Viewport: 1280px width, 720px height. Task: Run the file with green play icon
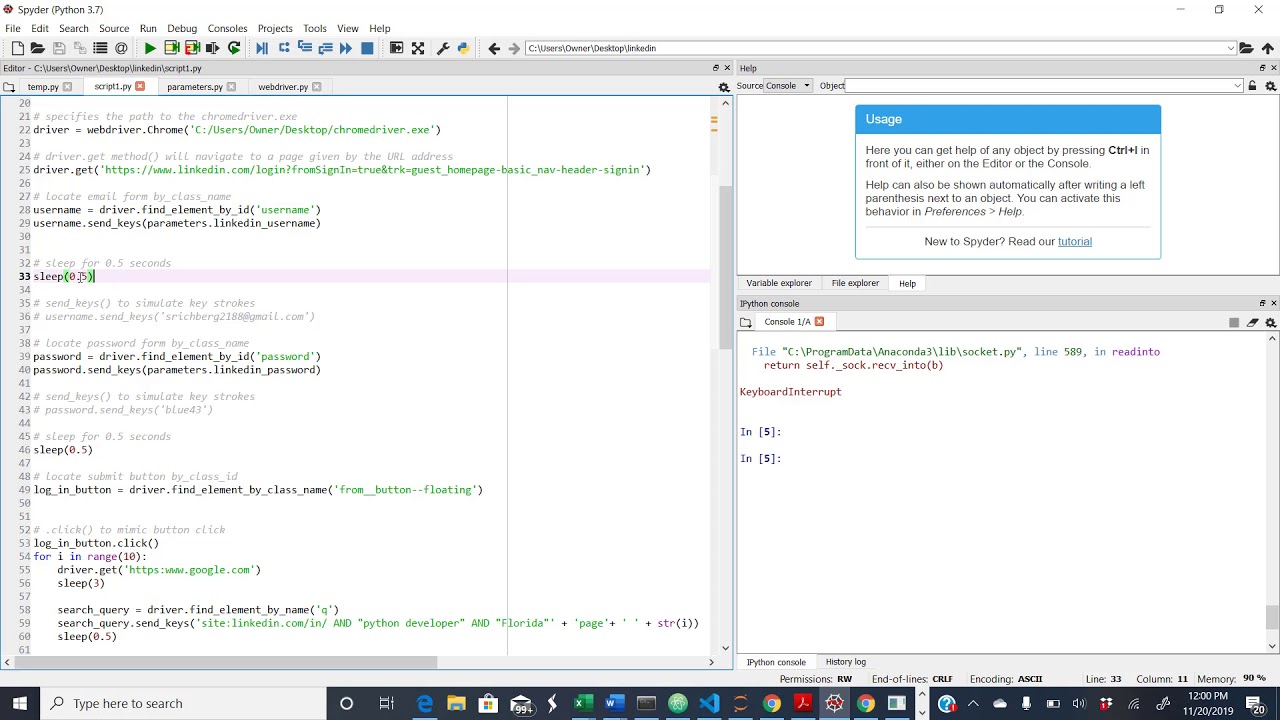pyautogui.click(x=150, y=48)
